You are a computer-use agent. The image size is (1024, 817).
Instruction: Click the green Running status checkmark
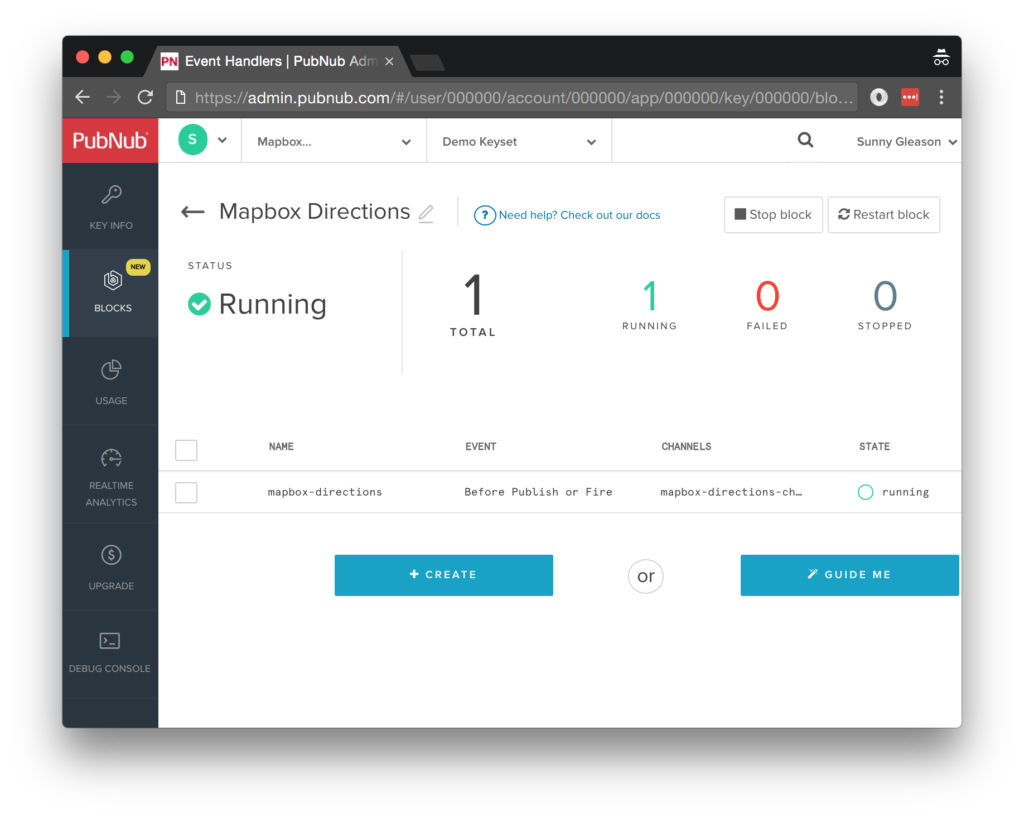tap(197, 305)
